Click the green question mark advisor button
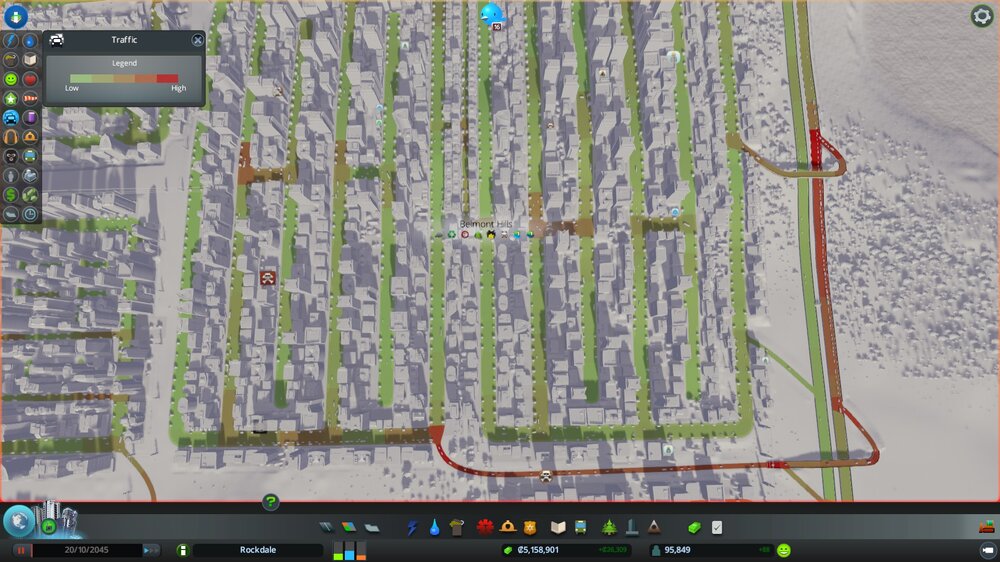The width and height of the screenshot is (1000, 562). (x=270, y=502)
